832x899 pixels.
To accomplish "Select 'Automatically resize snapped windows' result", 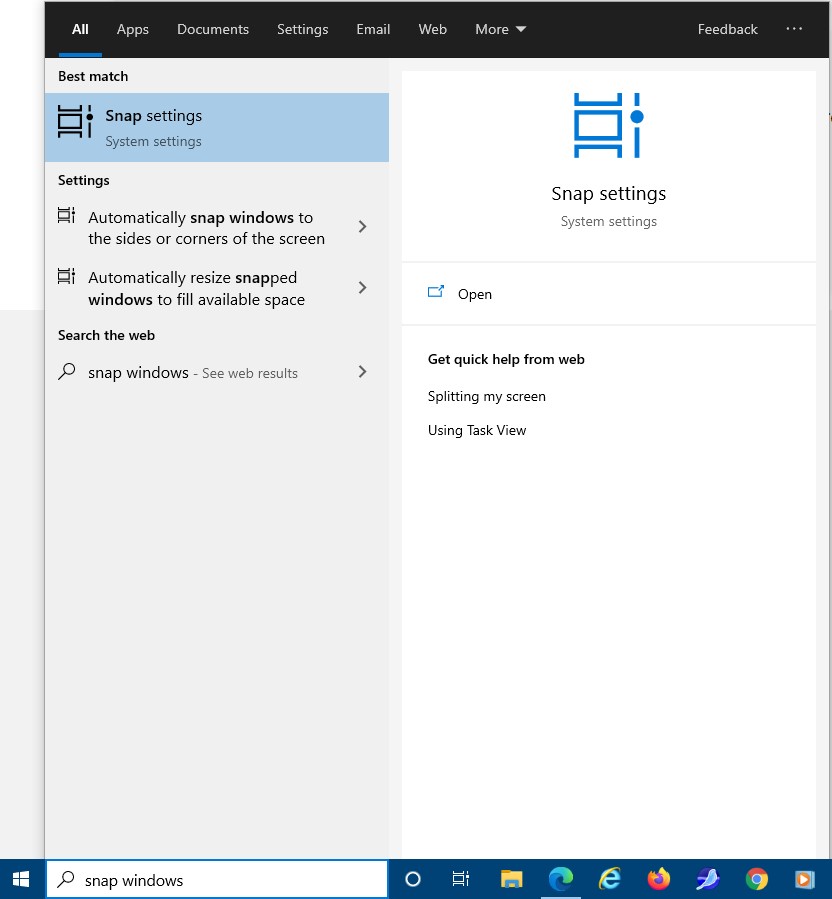I will point(217,288).
